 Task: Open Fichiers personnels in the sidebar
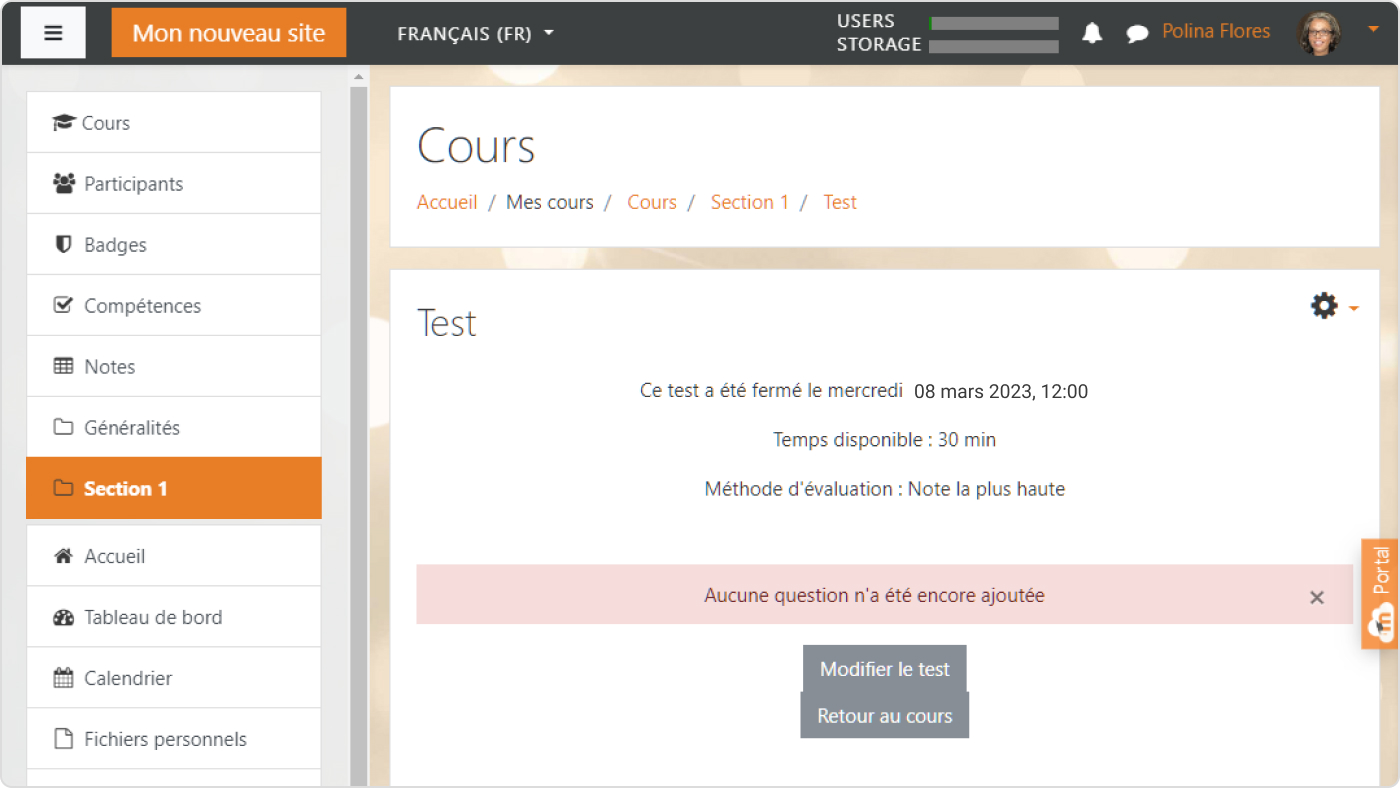point(173,739)
